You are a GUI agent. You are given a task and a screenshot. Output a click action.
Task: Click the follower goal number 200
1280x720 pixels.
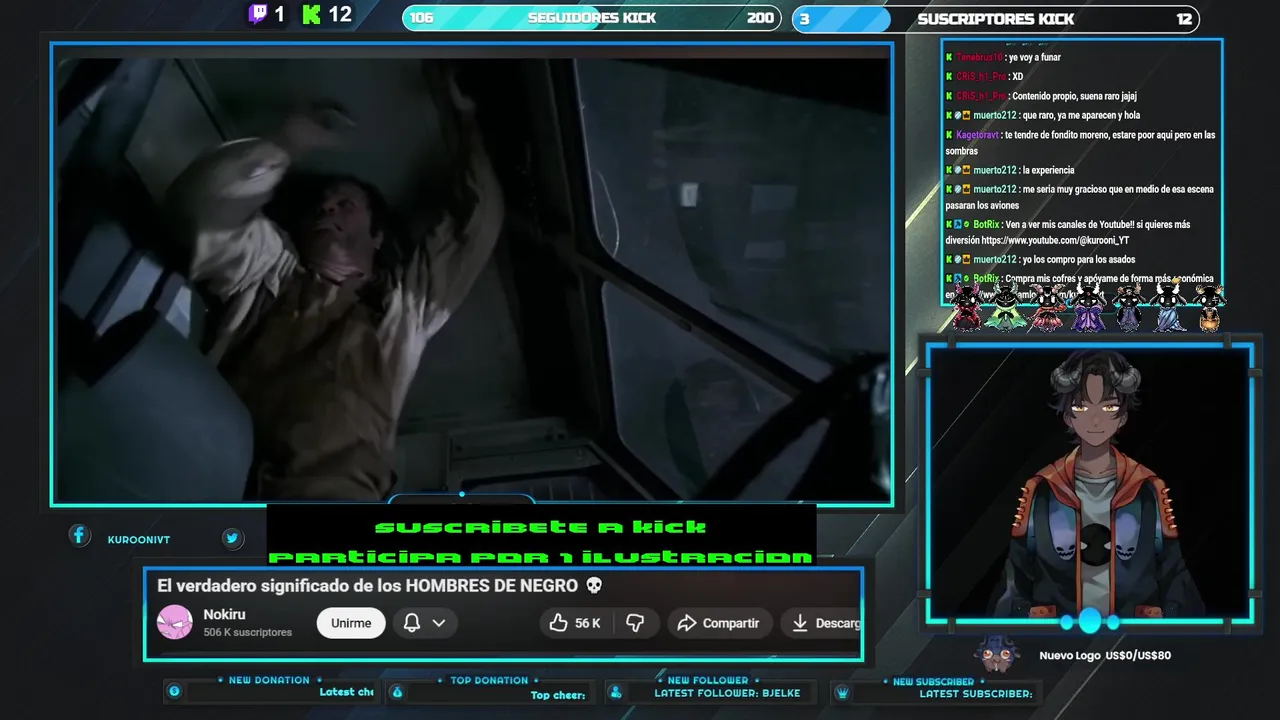coord(760,18)
